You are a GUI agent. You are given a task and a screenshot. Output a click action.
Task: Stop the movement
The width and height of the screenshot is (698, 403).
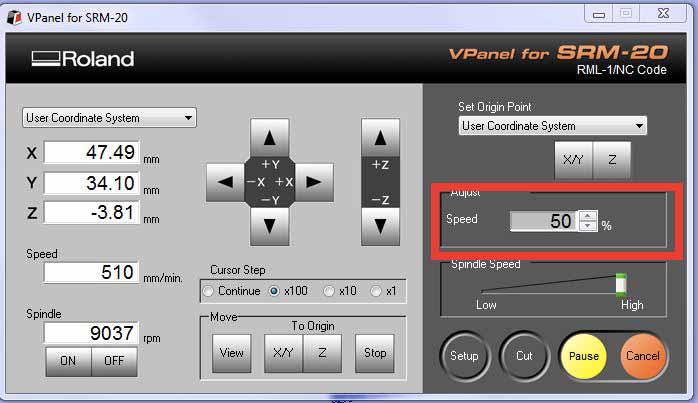click(x=375, y=353)
